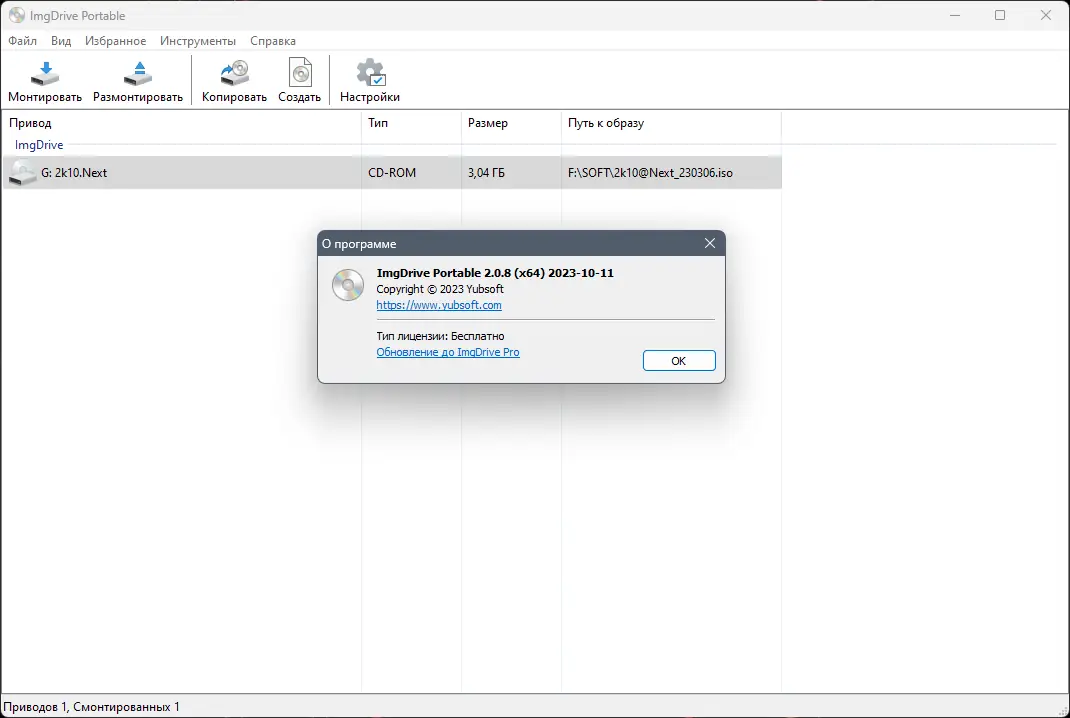Close the ImgDrive Portable main window
The height and width of the screenshot is (718, 1070).
[1045, 15]
